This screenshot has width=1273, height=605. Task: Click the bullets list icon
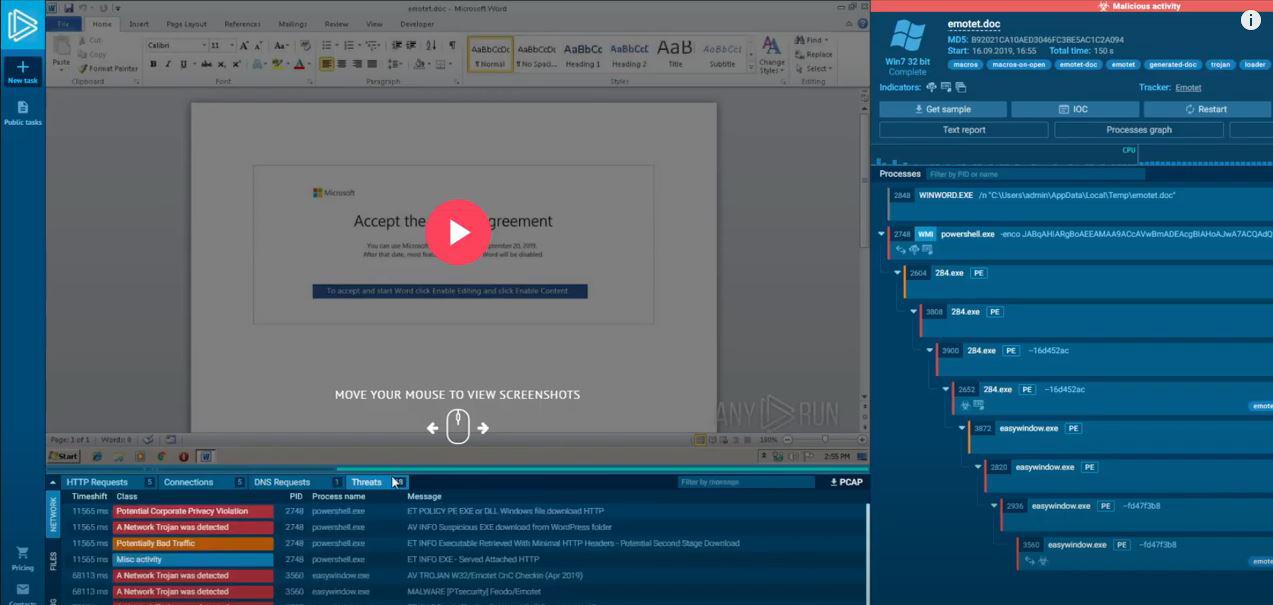329,46
